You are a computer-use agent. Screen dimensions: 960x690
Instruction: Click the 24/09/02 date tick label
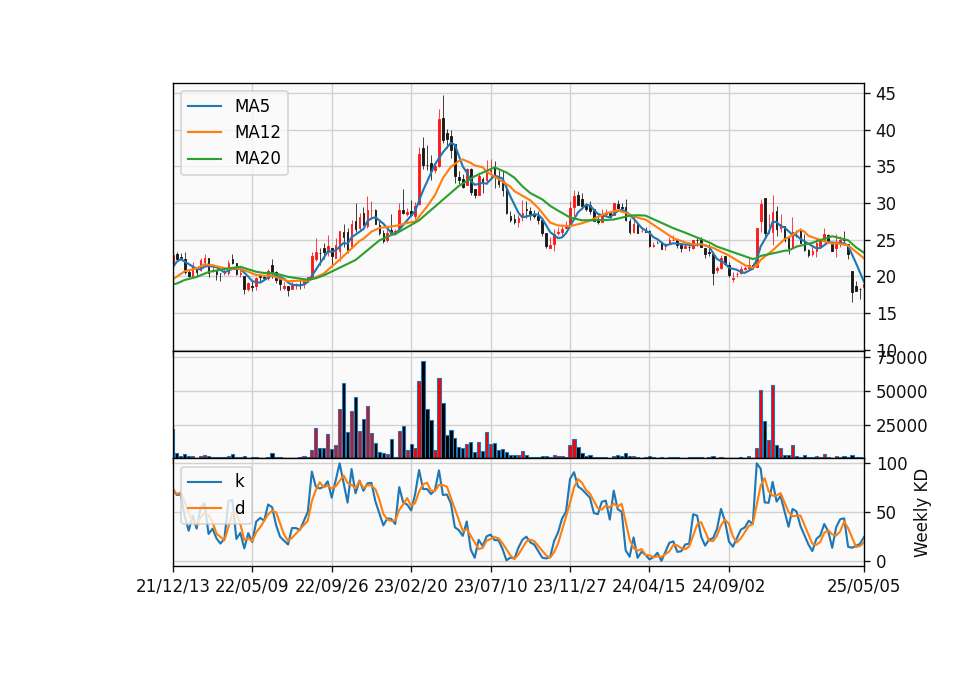point(729,587)
